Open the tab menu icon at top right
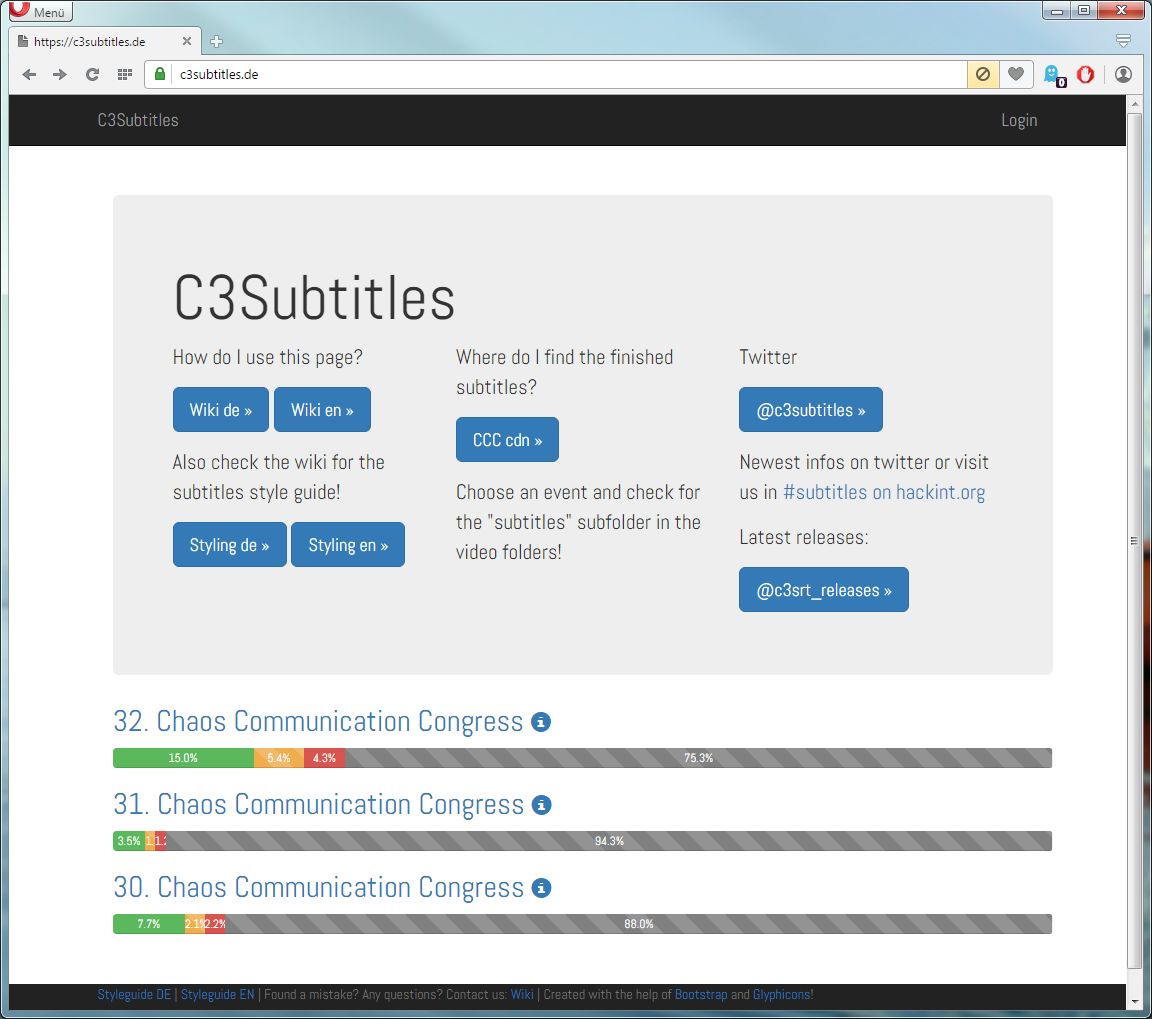Image resolution: width=1152 pixels, height=1019 pixels. coord(1123,41)
